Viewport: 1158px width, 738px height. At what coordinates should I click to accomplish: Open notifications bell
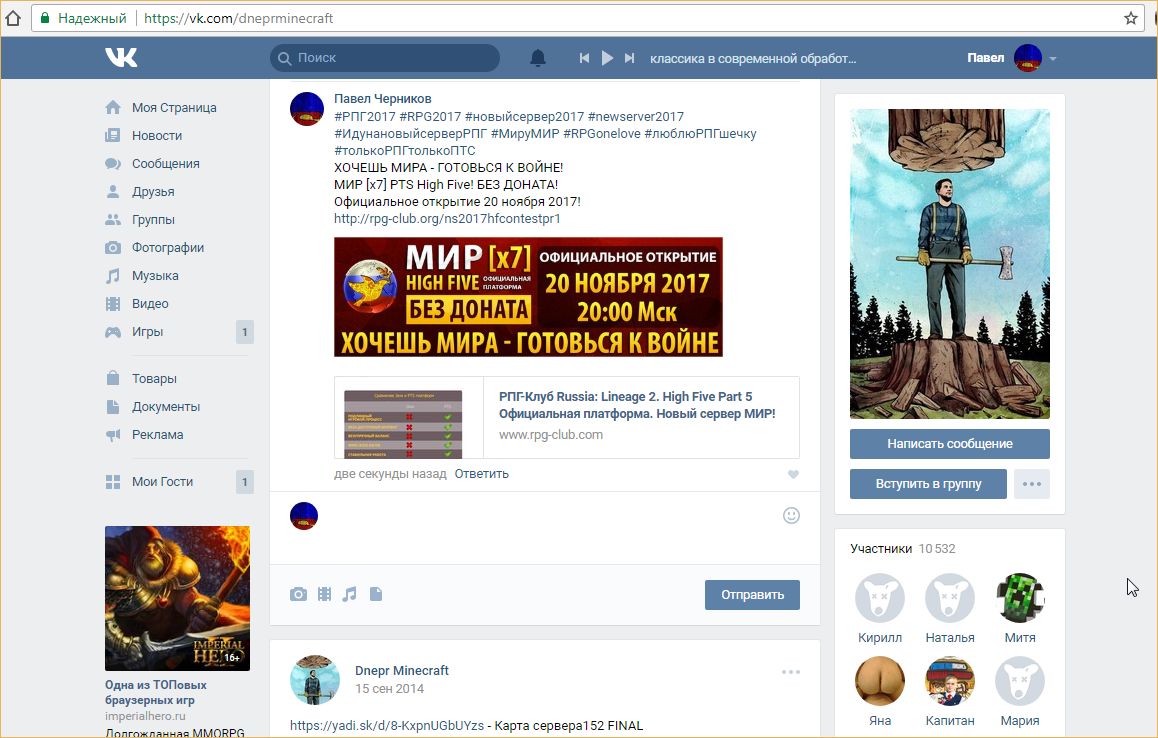tap(538, 58)
